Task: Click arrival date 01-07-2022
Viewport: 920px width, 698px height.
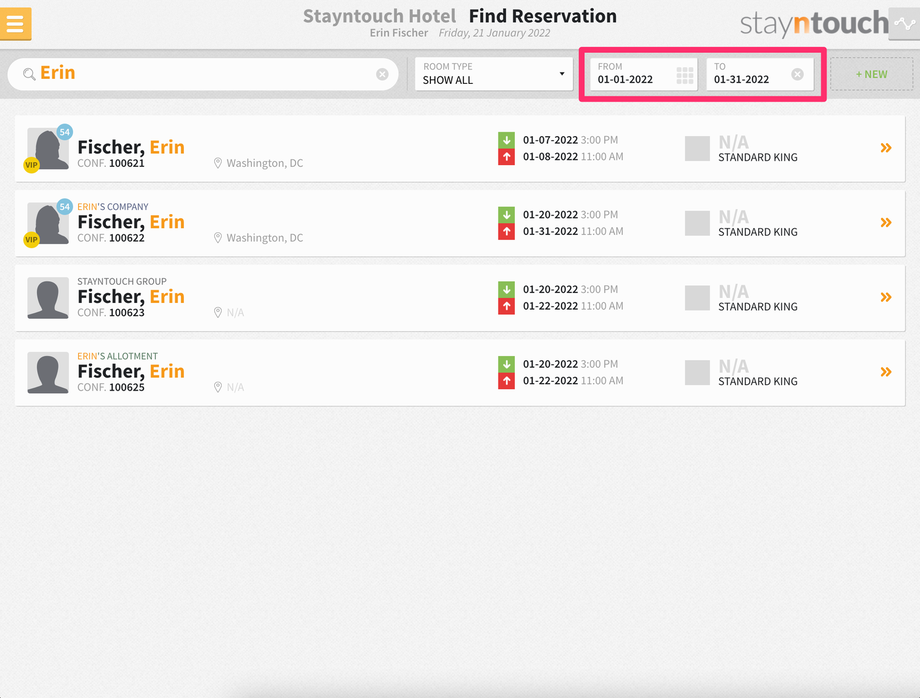Action: (550, 140)
